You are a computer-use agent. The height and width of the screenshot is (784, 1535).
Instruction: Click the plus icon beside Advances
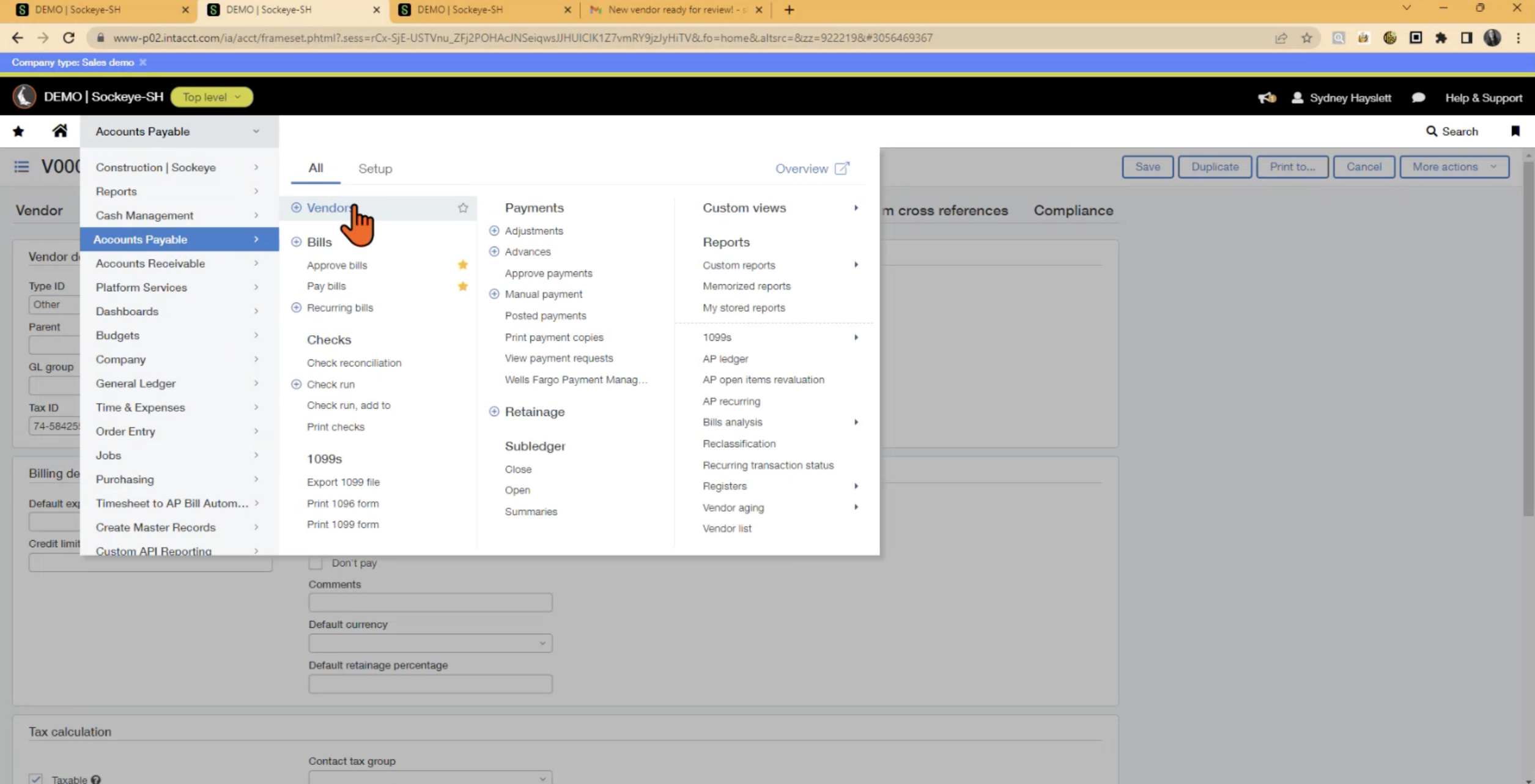tap(494, 252)
